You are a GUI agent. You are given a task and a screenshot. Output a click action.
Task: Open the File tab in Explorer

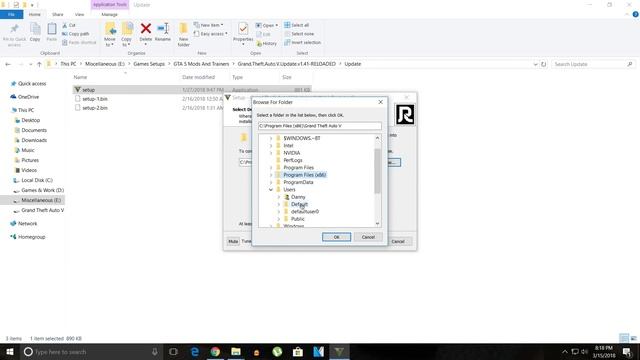(x=11, y=14)
